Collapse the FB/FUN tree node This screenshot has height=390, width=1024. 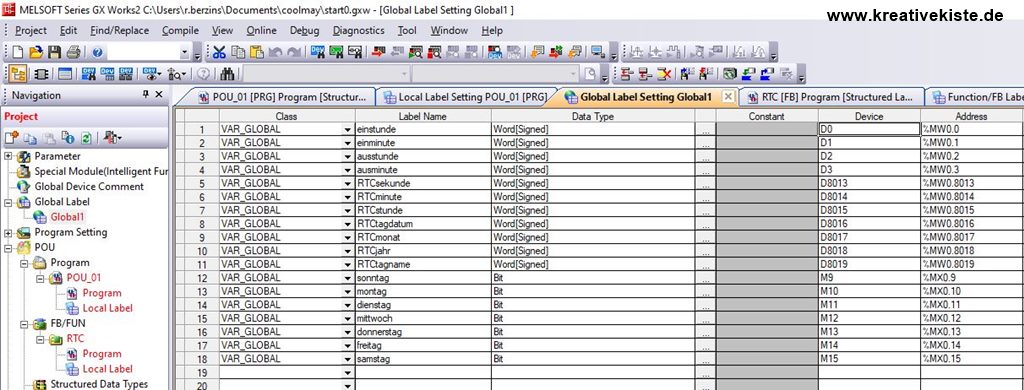coord(24,323)
